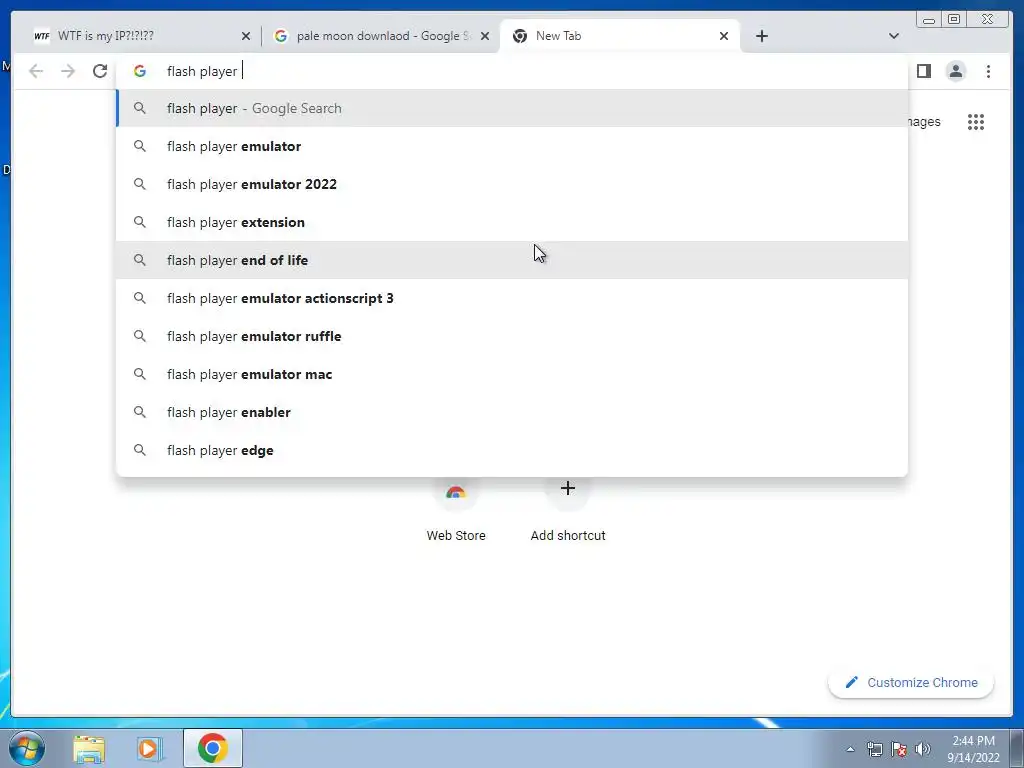Choose the flash player emulator ruffle suggestion
Image resolution: width=1024 pixels, height=768 pixels.
[512, 336]
